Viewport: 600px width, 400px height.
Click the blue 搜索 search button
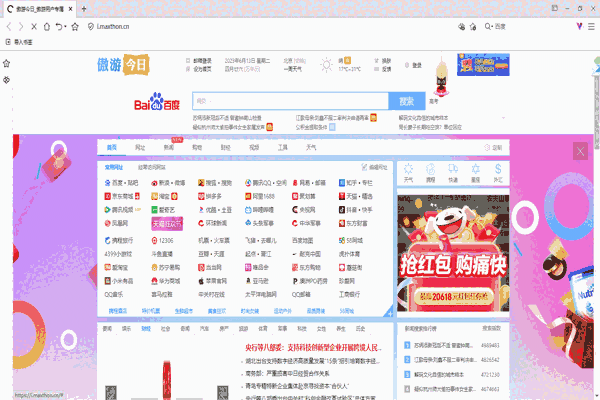[x=407, y=101]
